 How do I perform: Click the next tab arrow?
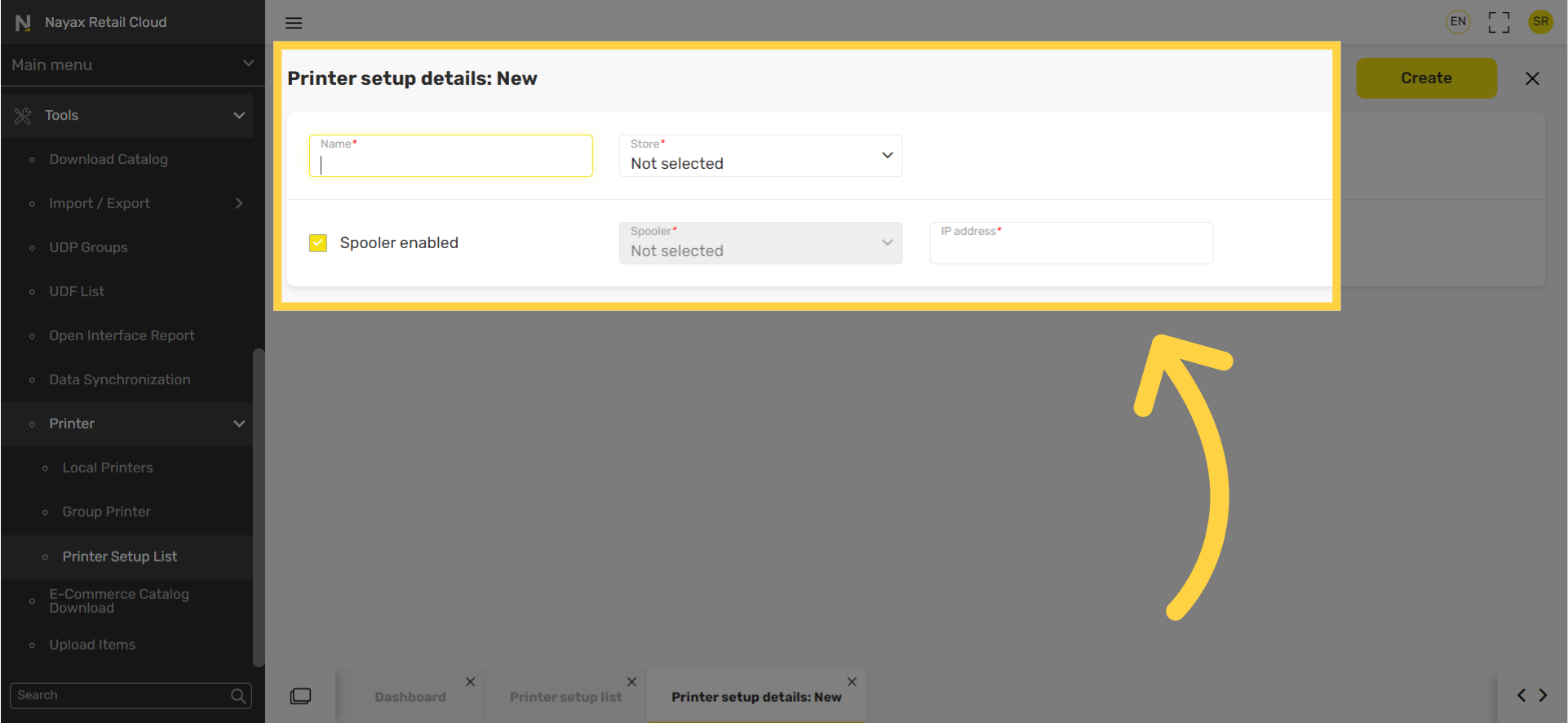(x=1543, y=695)
